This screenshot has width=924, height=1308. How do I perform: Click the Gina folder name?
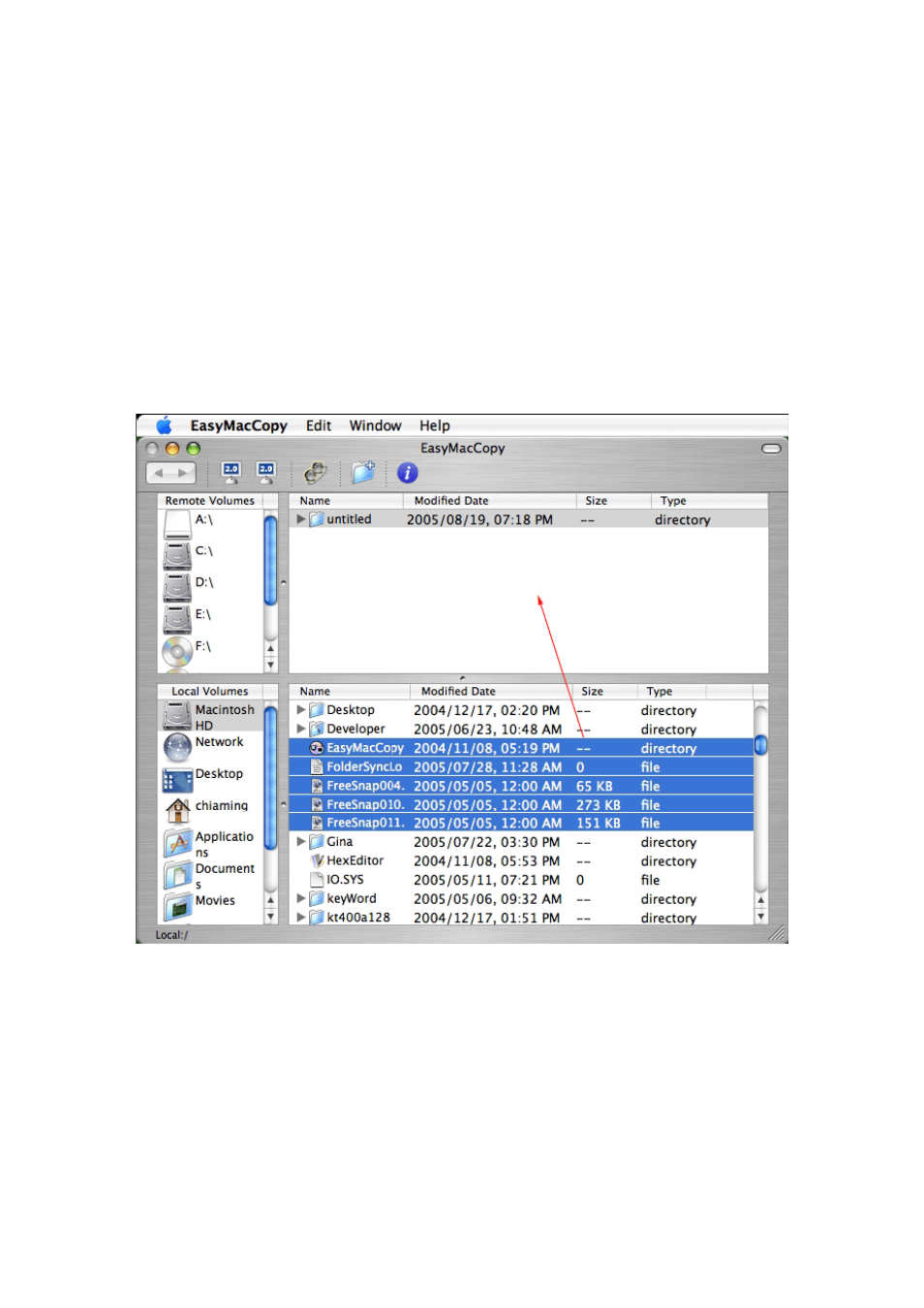tap(340, 842)
